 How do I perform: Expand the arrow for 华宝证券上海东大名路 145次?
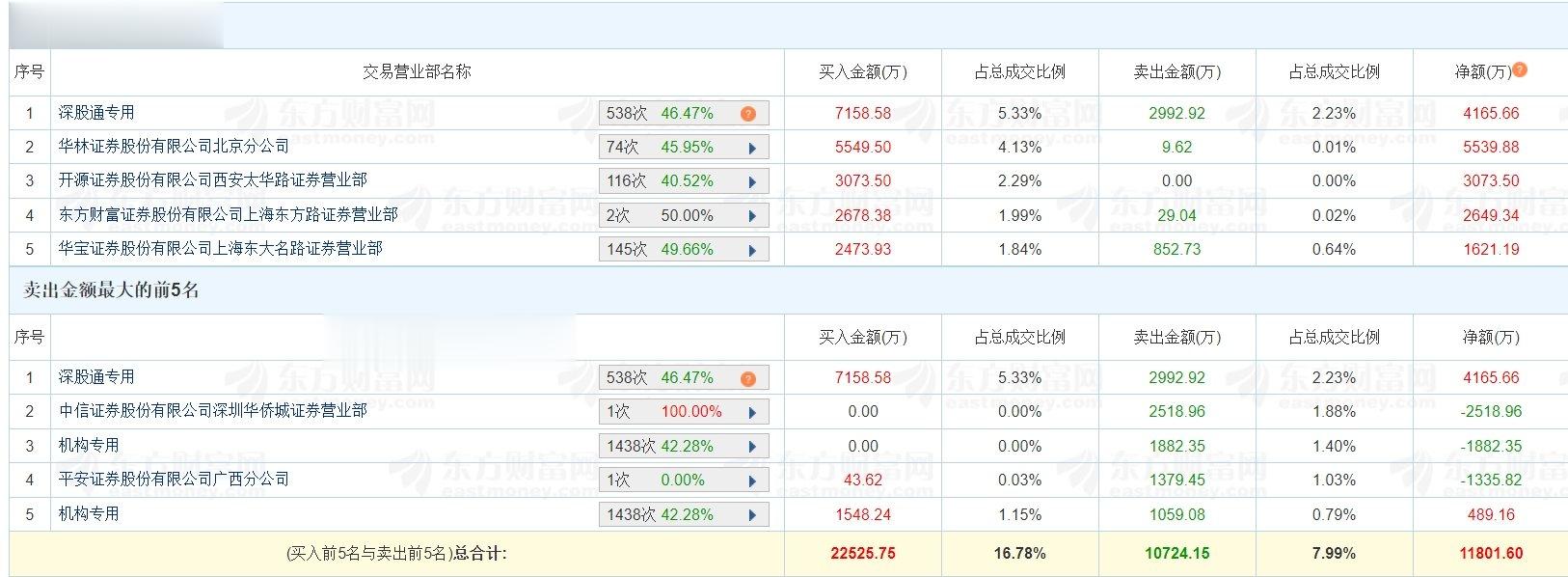[x=752, y=250]
